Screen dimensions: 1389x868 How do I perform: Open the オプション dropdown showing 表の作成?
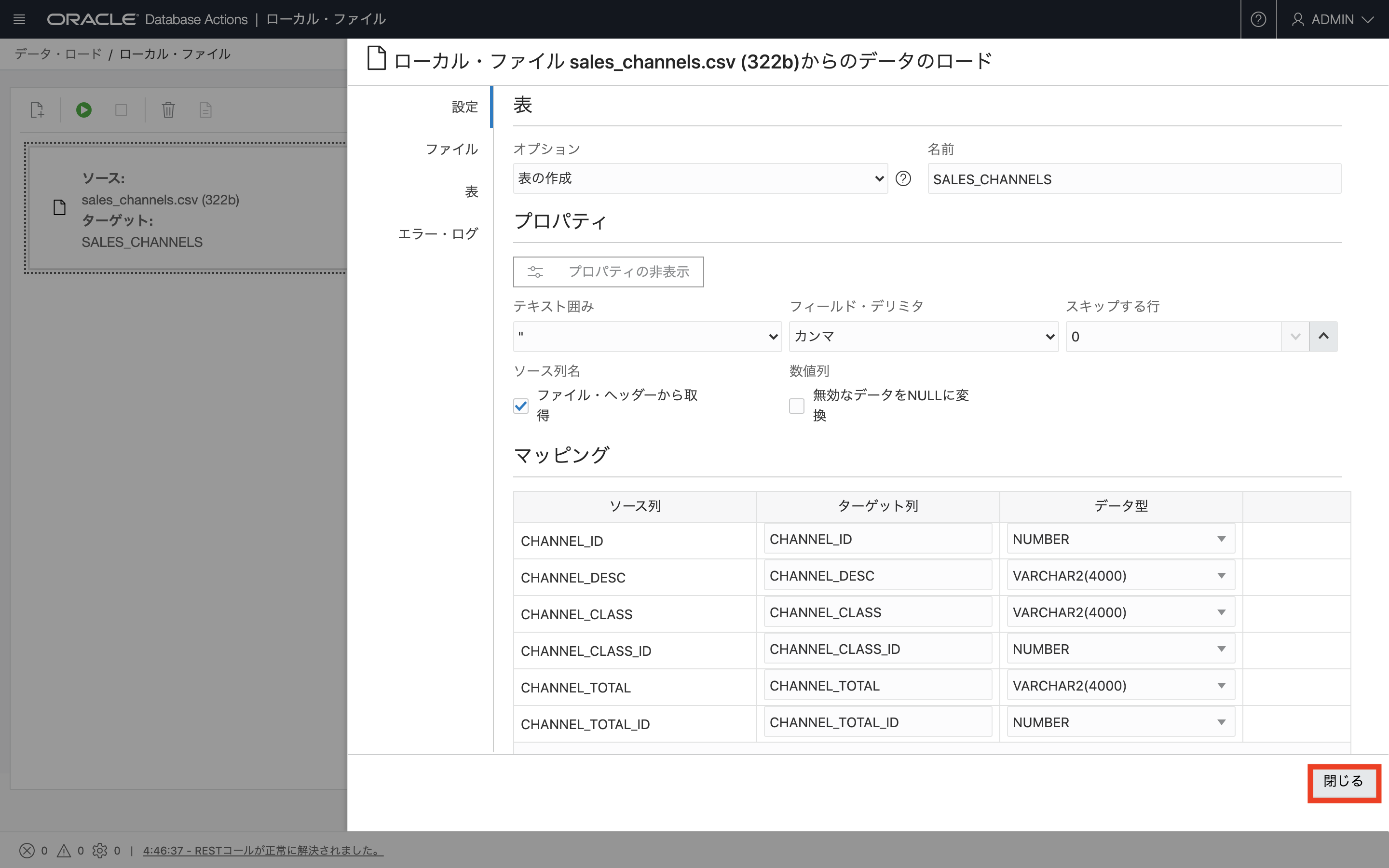pos(699,178)
